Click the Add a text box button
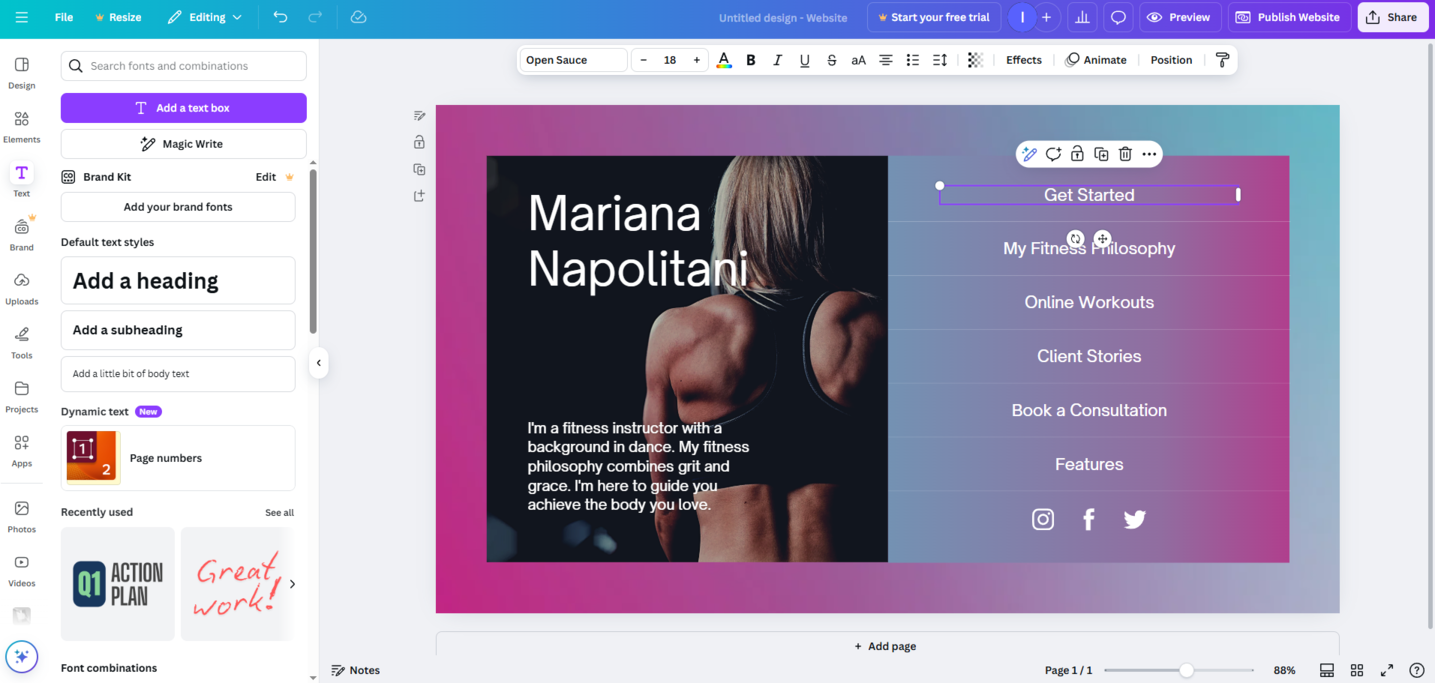The height and width of the screenshot is (683, 1435). pos(183,108)
